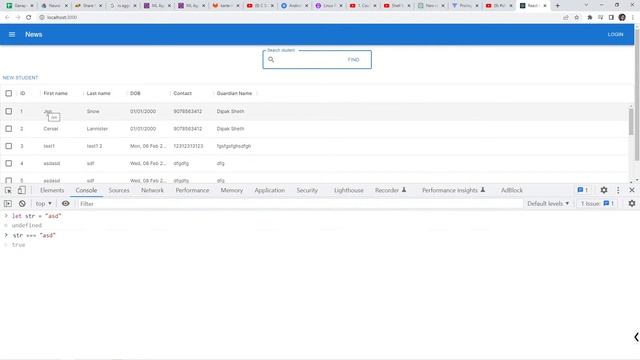Screen dimensions: 640x360
Task: Go back with the browser back arrow
Action: point(7,18)
